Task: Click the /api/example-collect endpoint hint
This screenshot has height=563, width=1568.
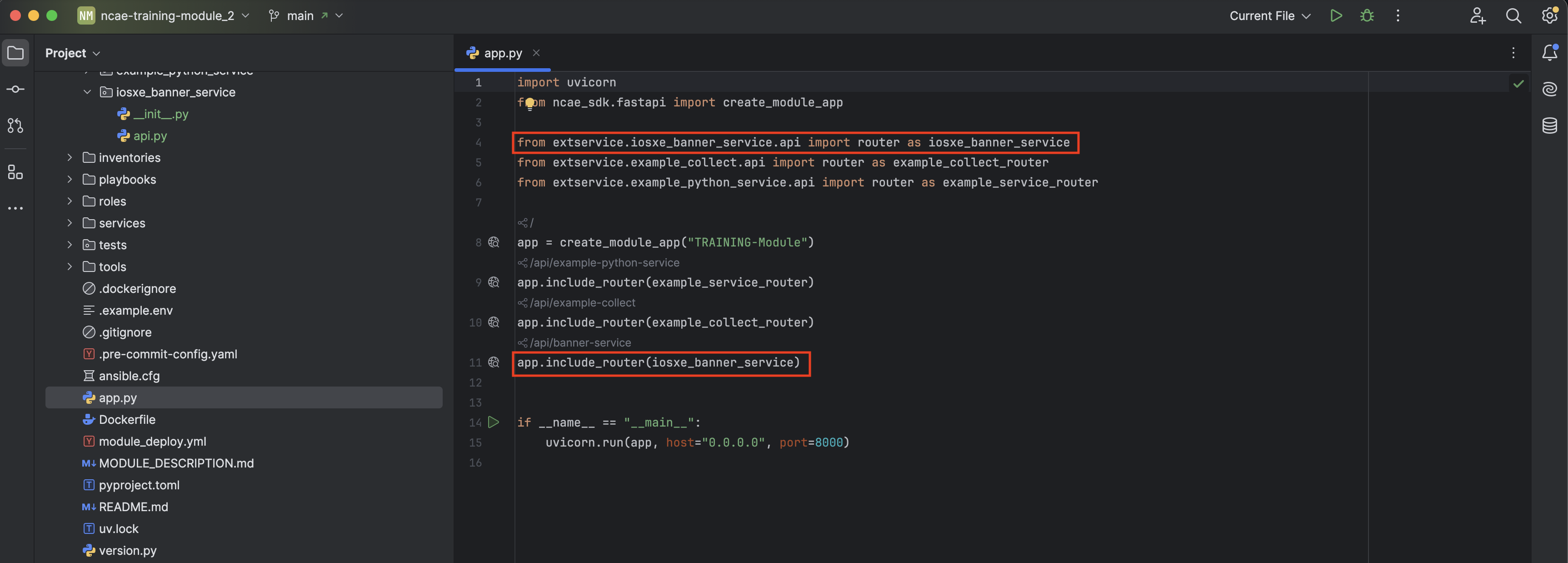Action: (x=576, y=303)
